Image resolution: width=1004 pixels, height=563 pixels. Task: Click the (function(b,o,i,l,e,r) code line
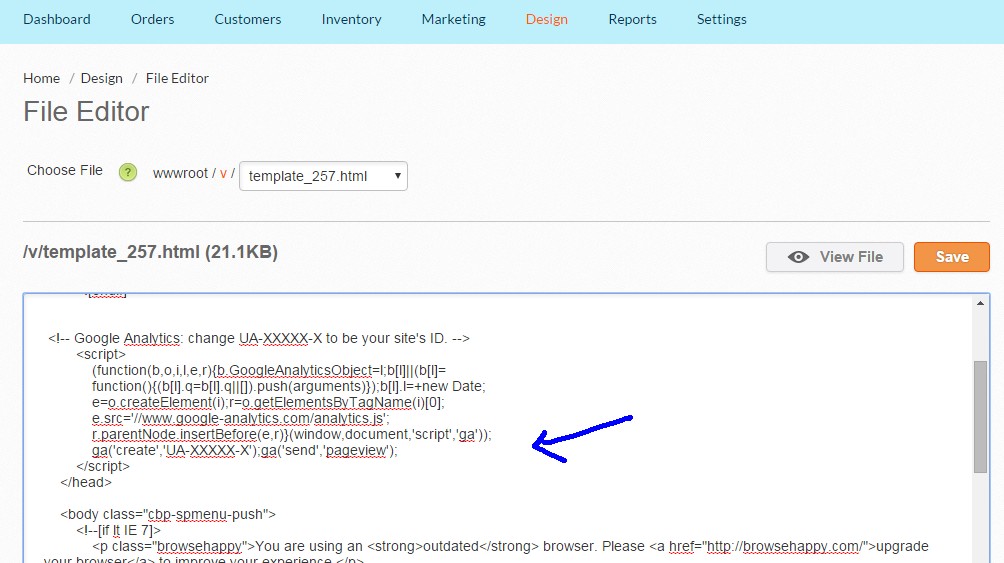pyautogui.click(x=269, y=370)
